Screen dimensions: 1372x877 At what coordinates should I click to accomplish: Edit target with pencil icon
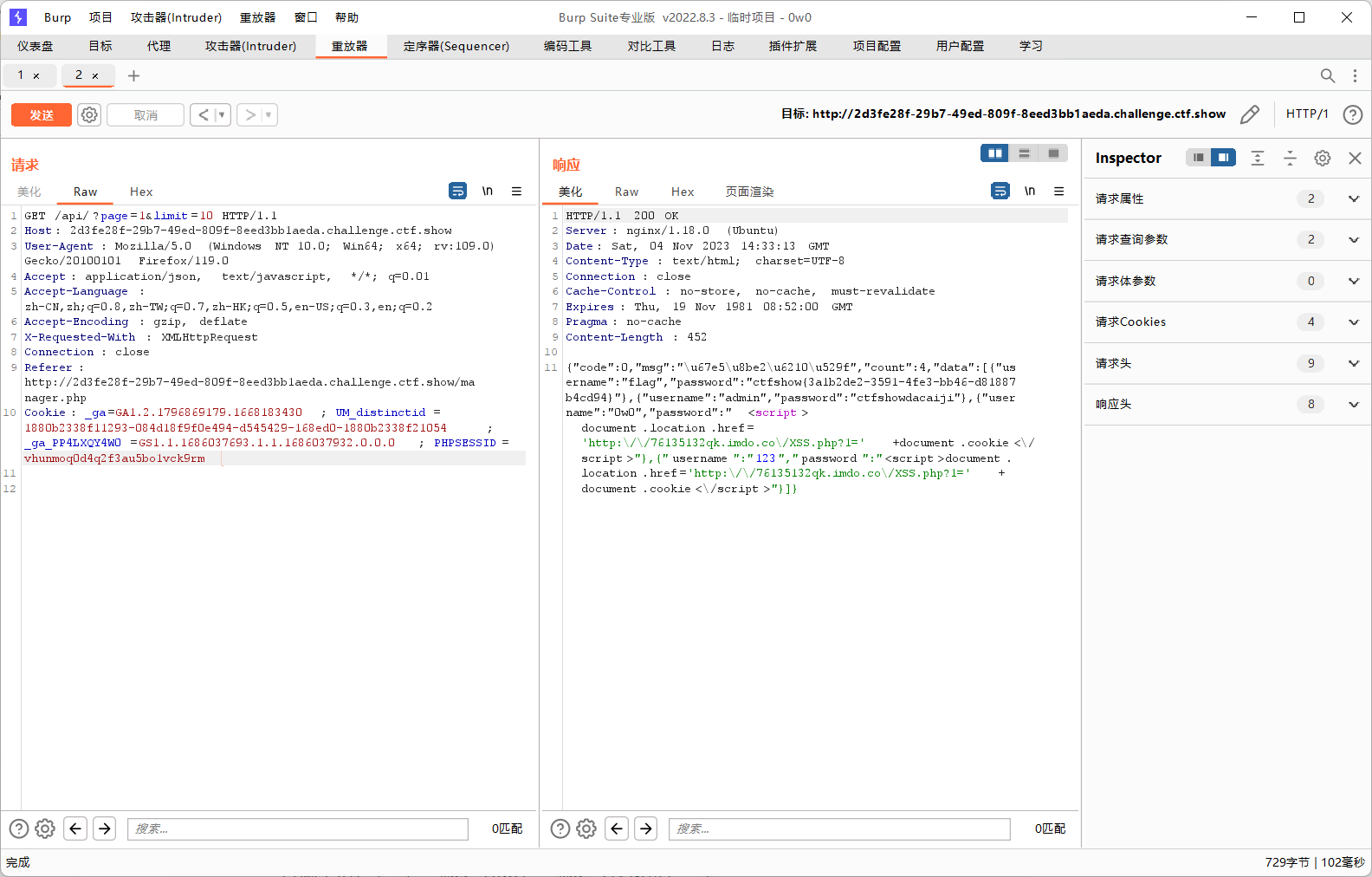click(x=1250, y=114)
